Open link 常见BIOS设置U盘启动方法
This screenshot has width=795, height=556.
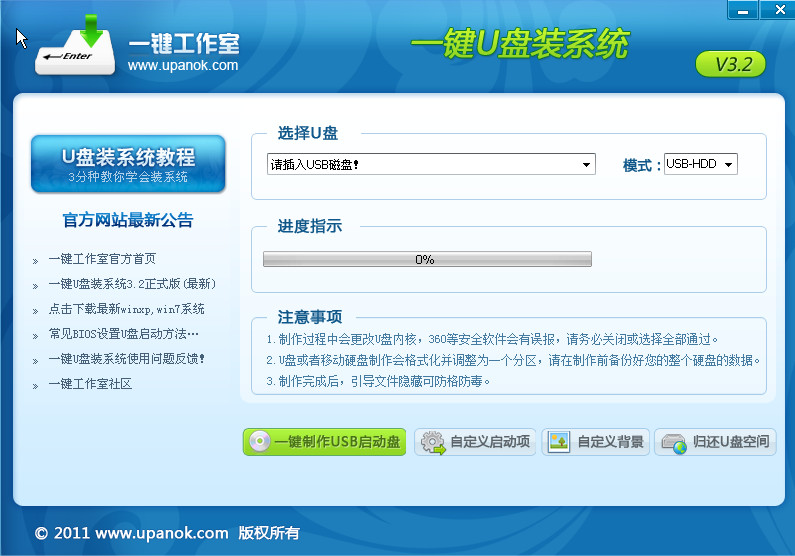coord(124,334)
